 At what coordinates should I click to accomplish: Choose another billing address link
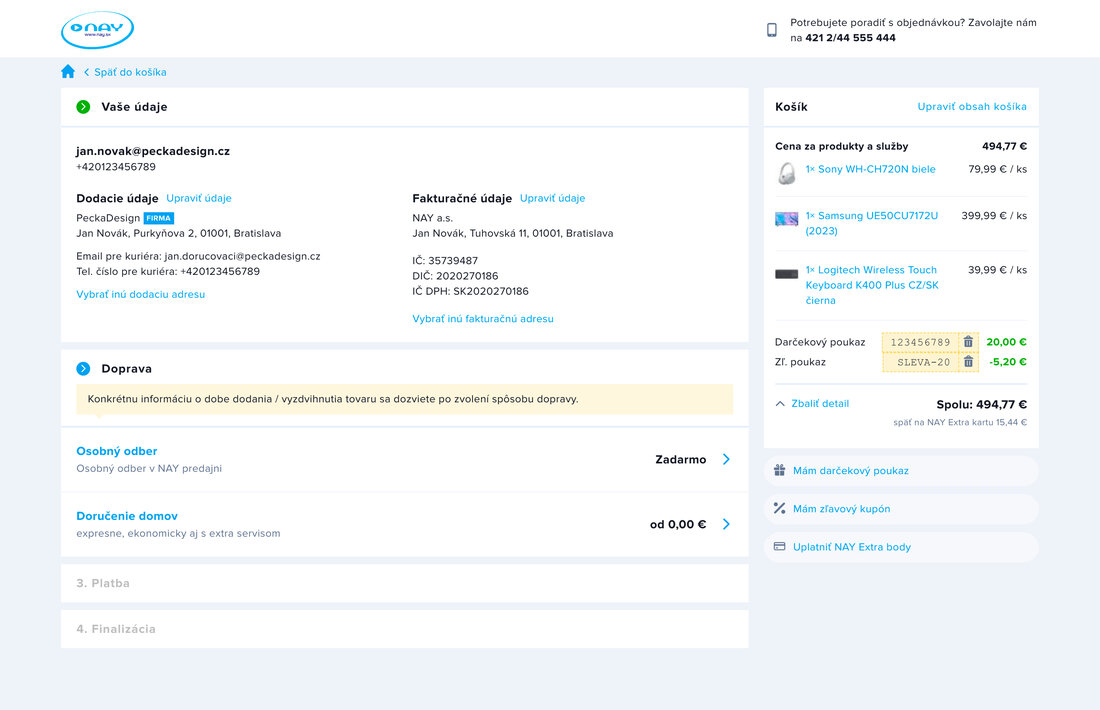pyautogui.click(x=483, y=319)
